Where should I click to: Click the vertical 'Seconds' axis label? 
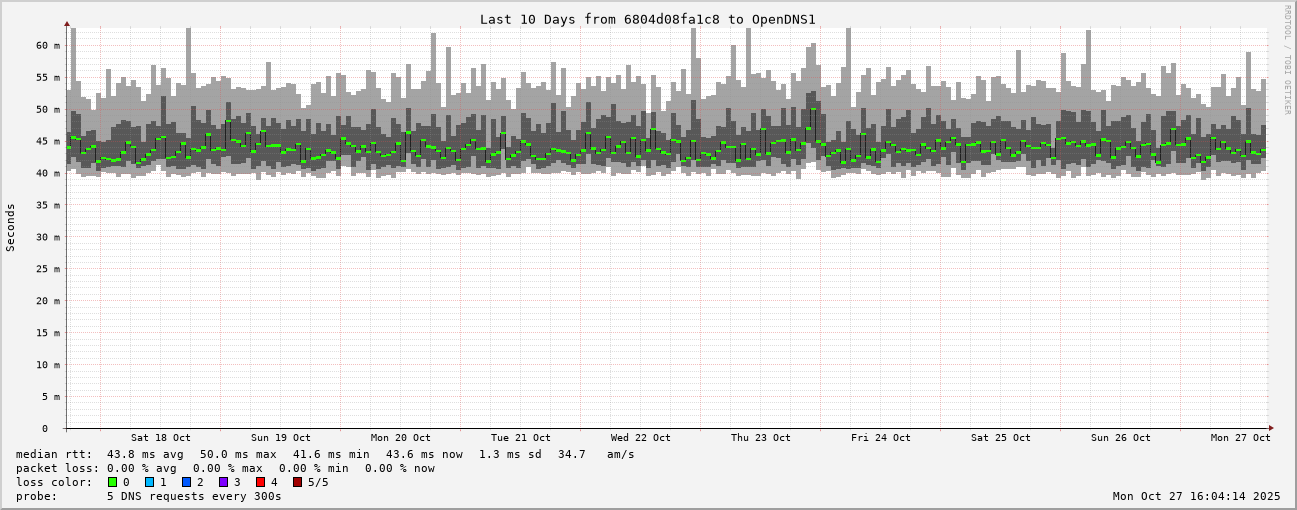tap(11, 227)
